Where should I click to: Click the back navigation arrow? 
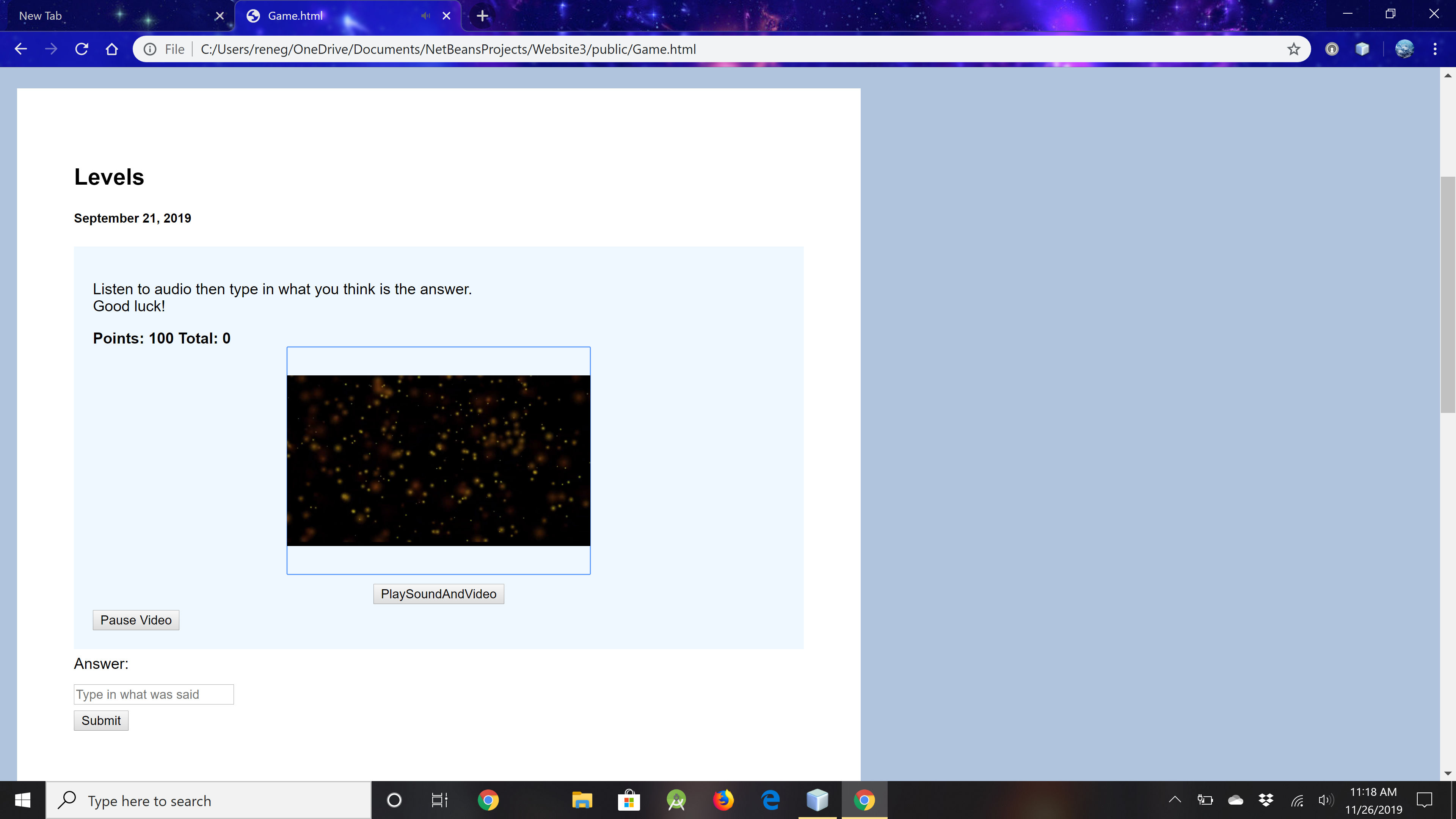(21, 49)
